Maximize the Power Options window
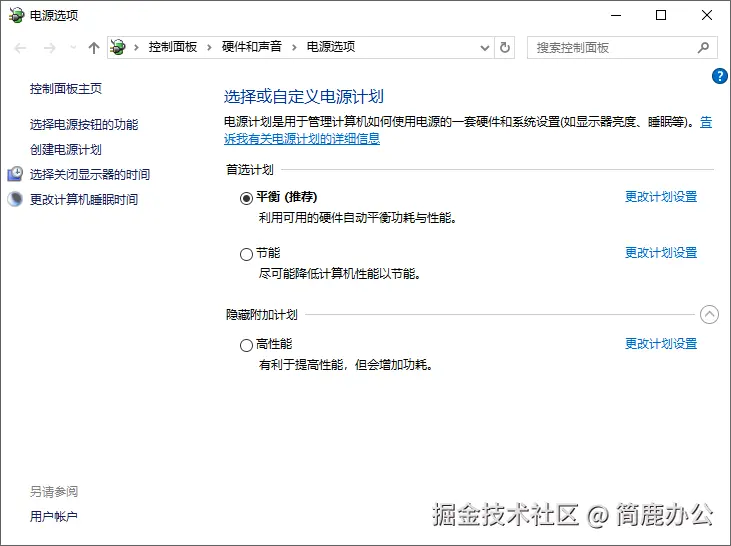The image size is (731, 546). coord(661,15)
